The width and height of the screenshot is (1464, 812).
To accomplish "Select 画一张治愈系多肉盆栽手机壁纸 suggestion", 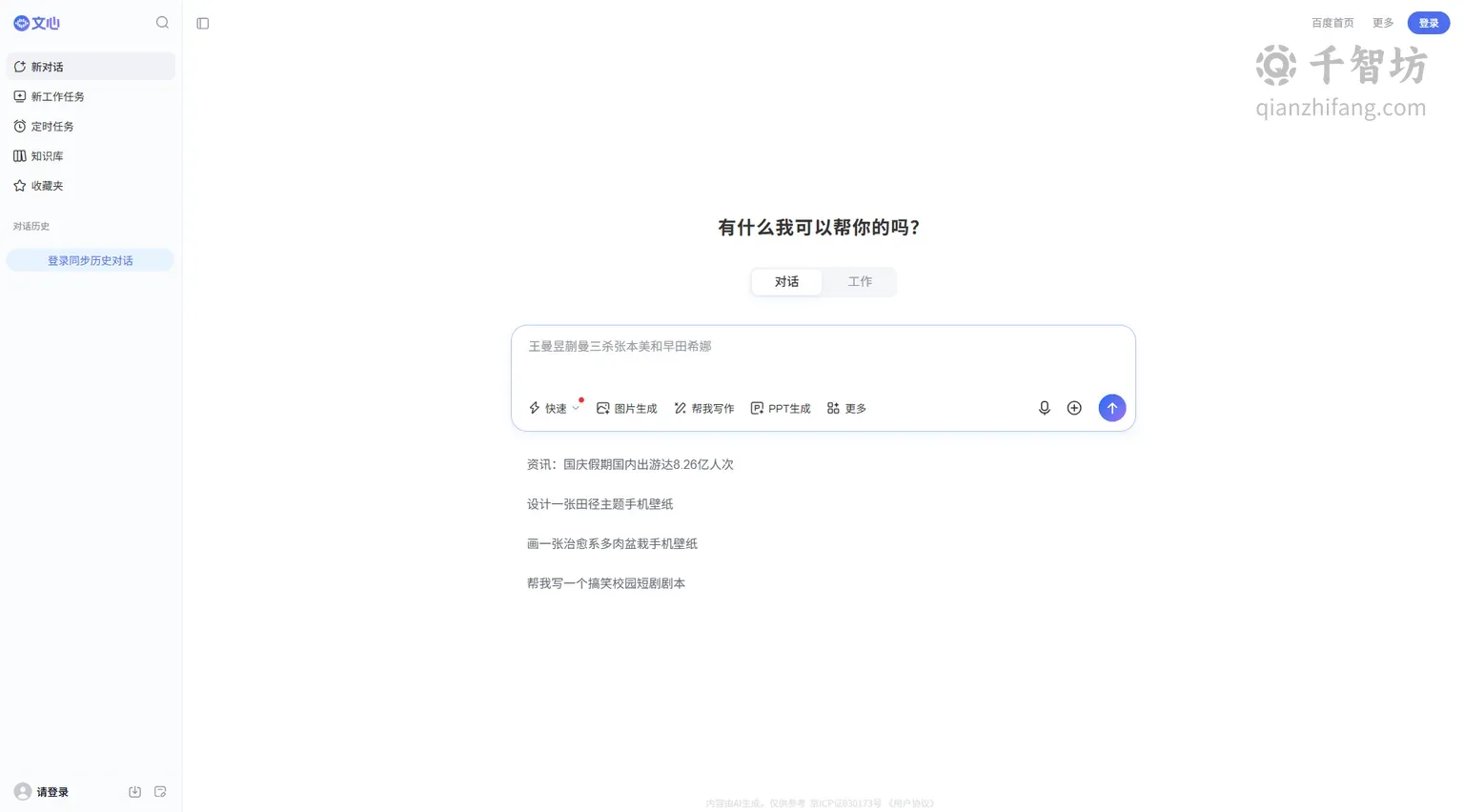I will [613, 544].
